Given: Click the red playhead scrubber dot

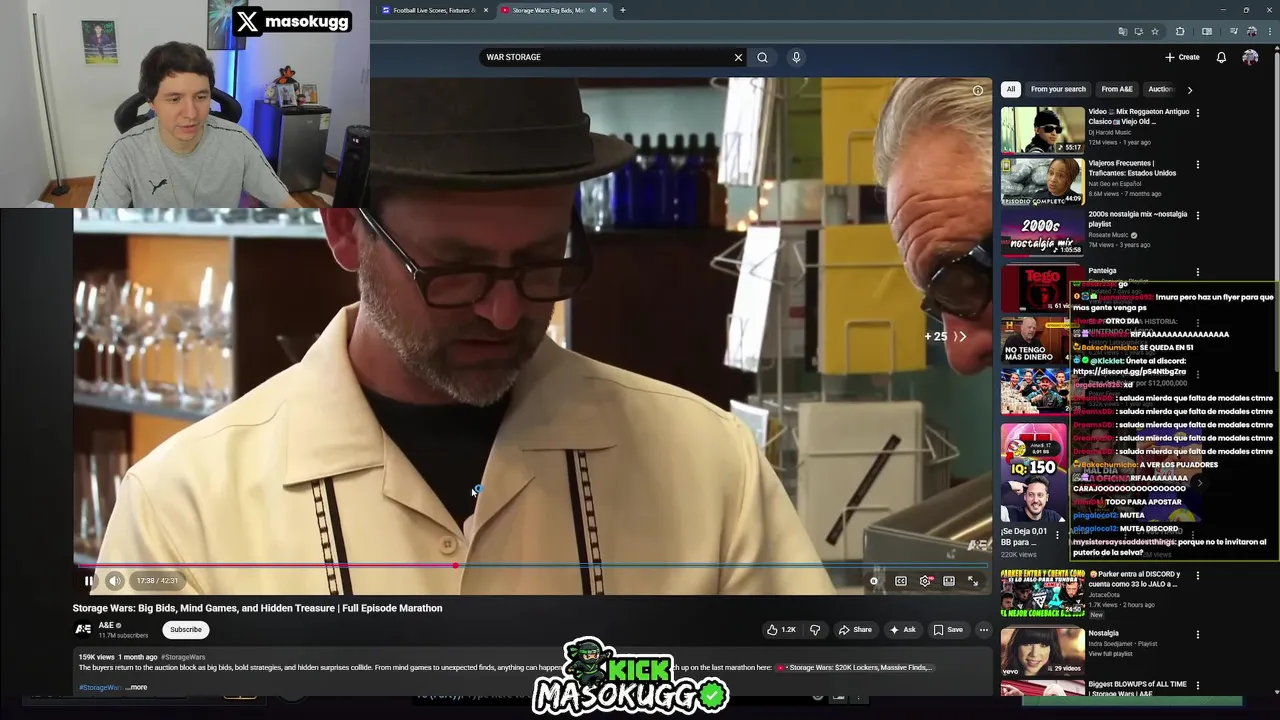Looking at the screenshot, I should coord(456,566).
